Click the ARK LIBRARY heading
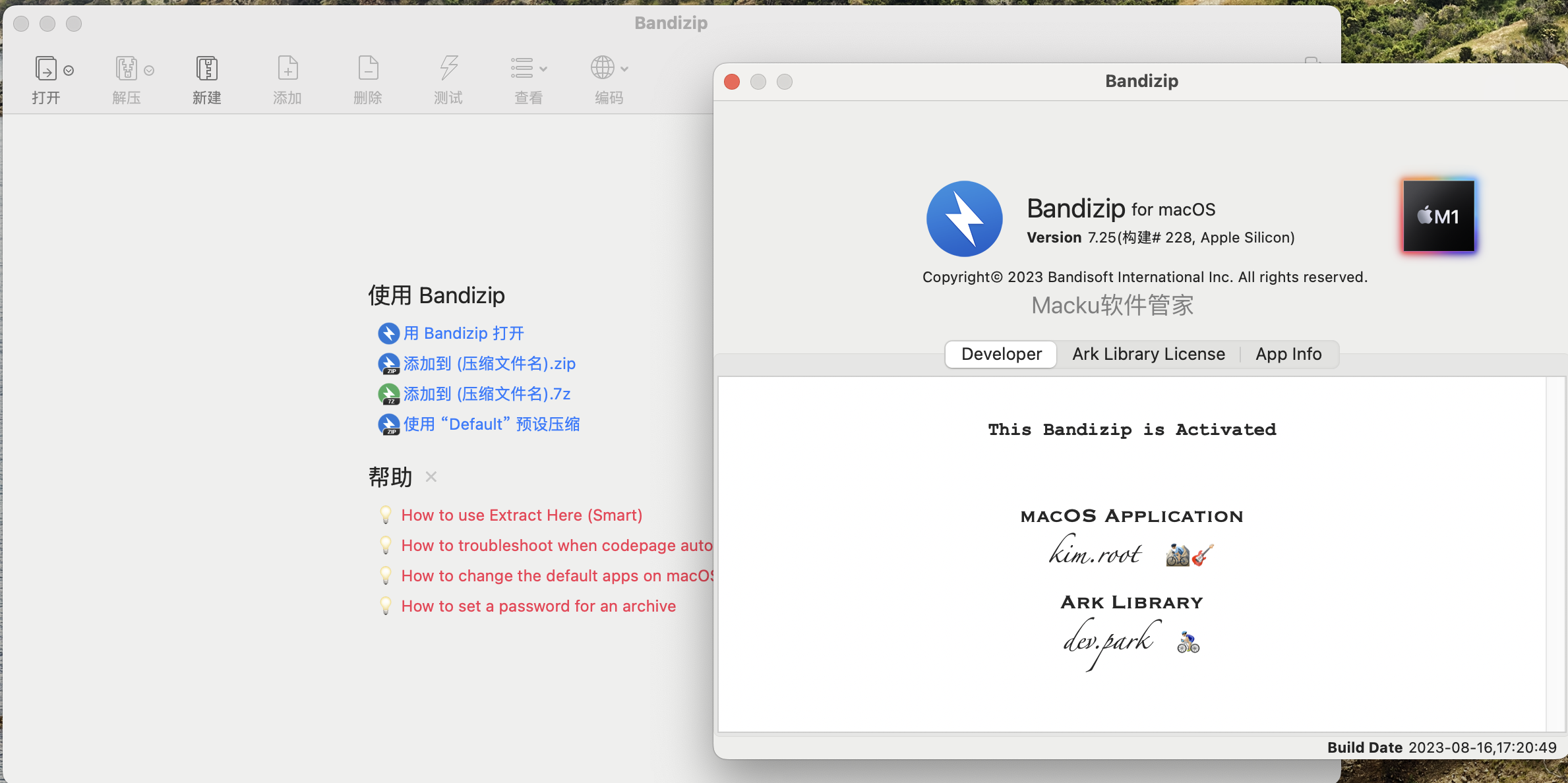Screen dimensions: 1568x783 pyautogui.click(x=1132, y=602)
